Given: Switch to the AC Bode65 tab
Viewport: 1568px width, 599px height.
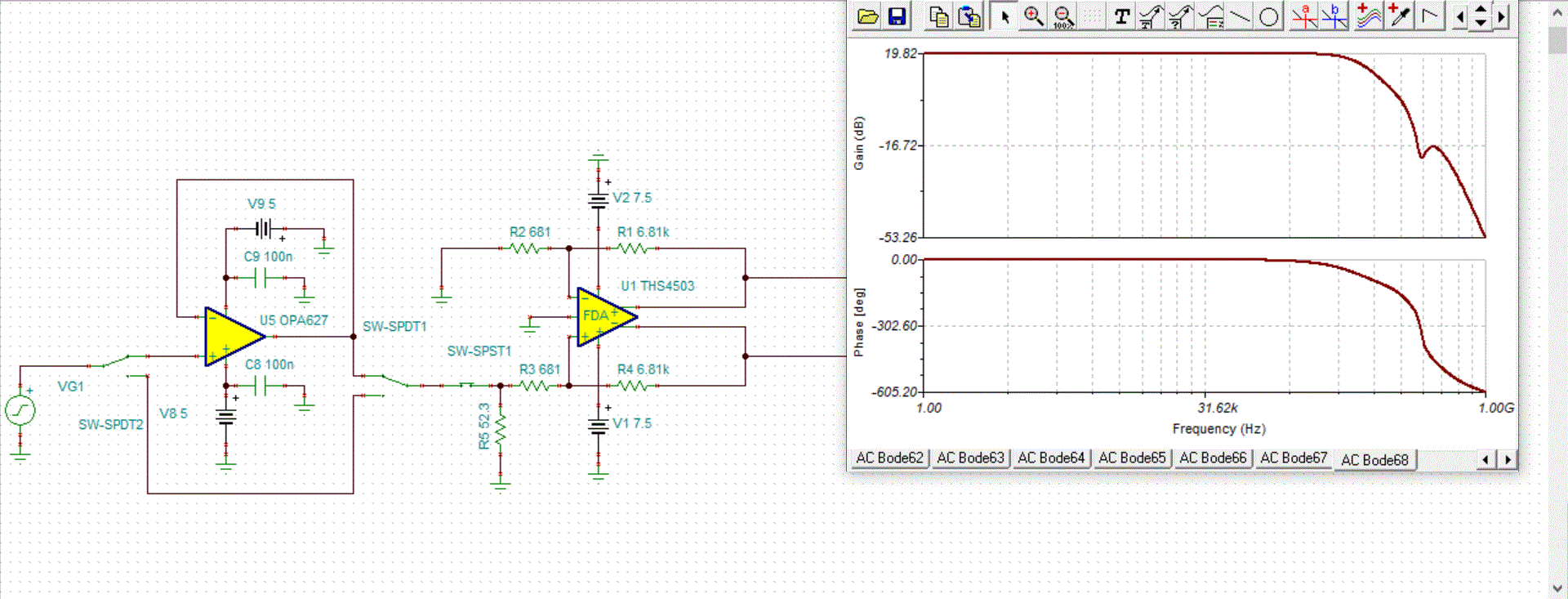Looking at the screenshot, I should pyautogui.click(x=1132, y=458).
